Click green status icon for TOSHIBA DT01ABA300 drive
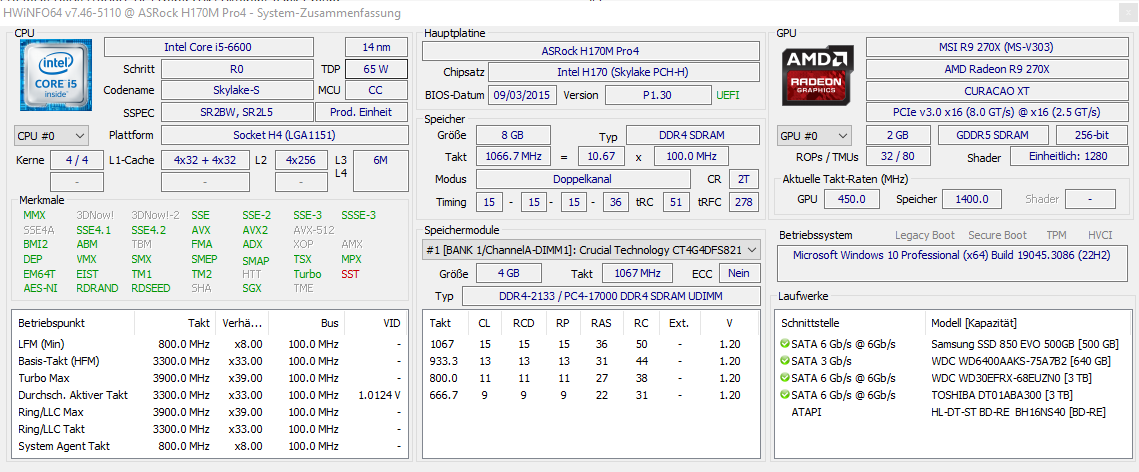 tap(784, 395)
